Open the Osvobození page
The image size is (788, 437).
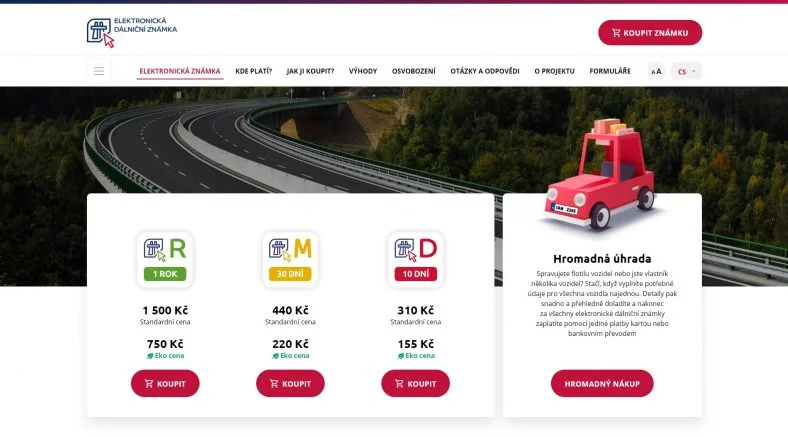pos(414,71)
